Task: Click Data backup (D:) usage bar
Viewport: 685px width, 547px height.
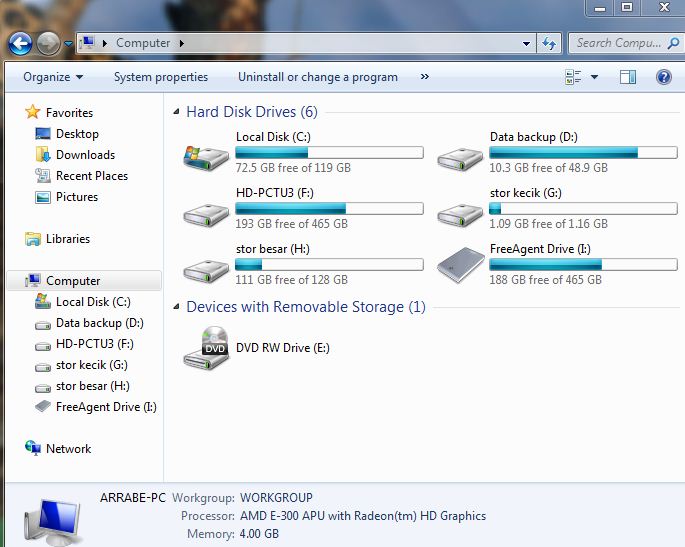Action: coord(583,152)
